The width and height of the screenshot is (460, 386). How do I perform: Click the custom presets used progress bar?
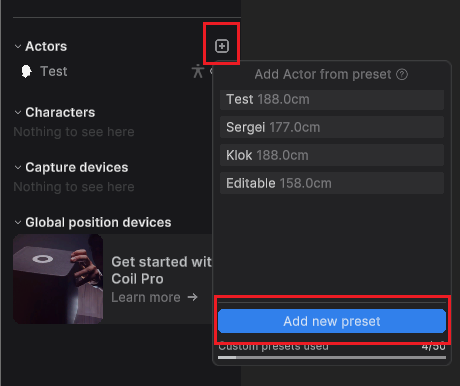[x=332, y=358]
